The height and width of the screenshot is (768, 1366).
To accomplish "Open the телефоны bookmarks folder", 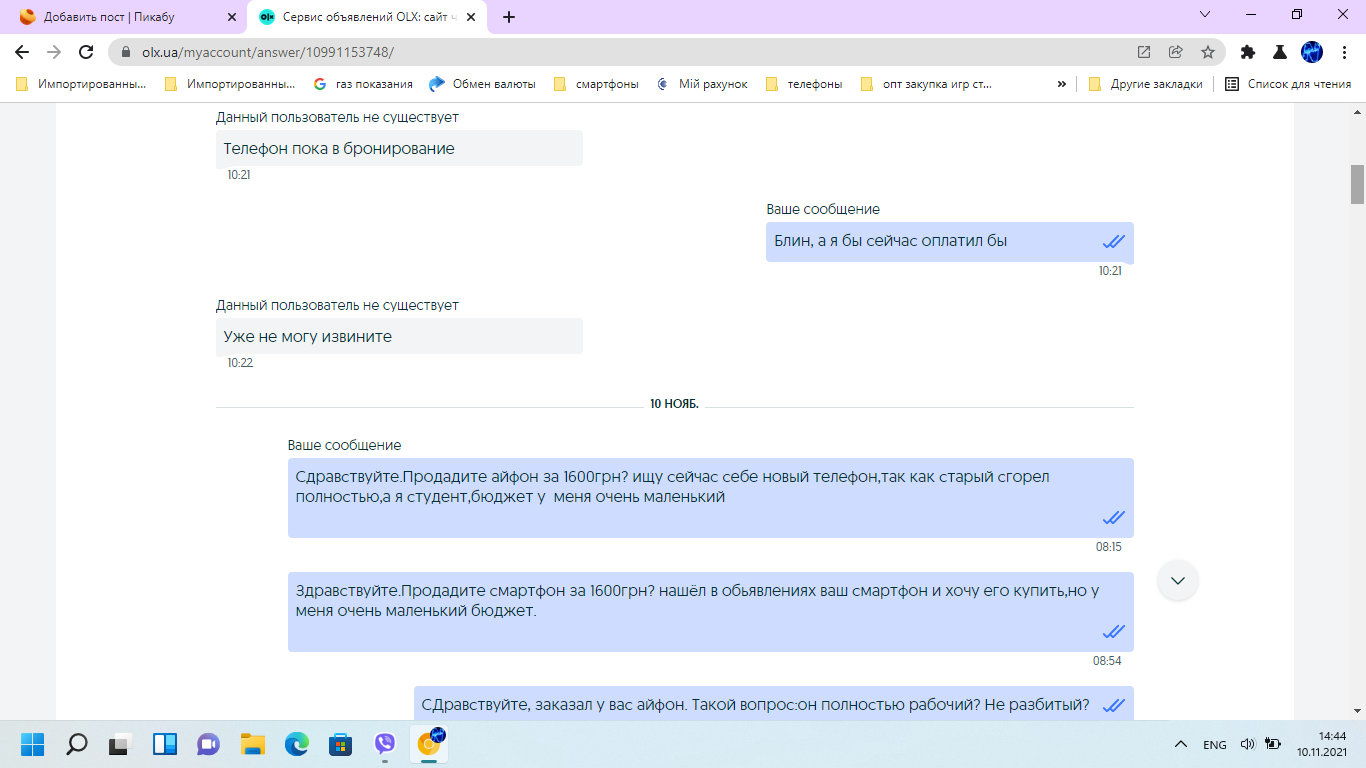I will pyautogui.click(x=804, y=84).
